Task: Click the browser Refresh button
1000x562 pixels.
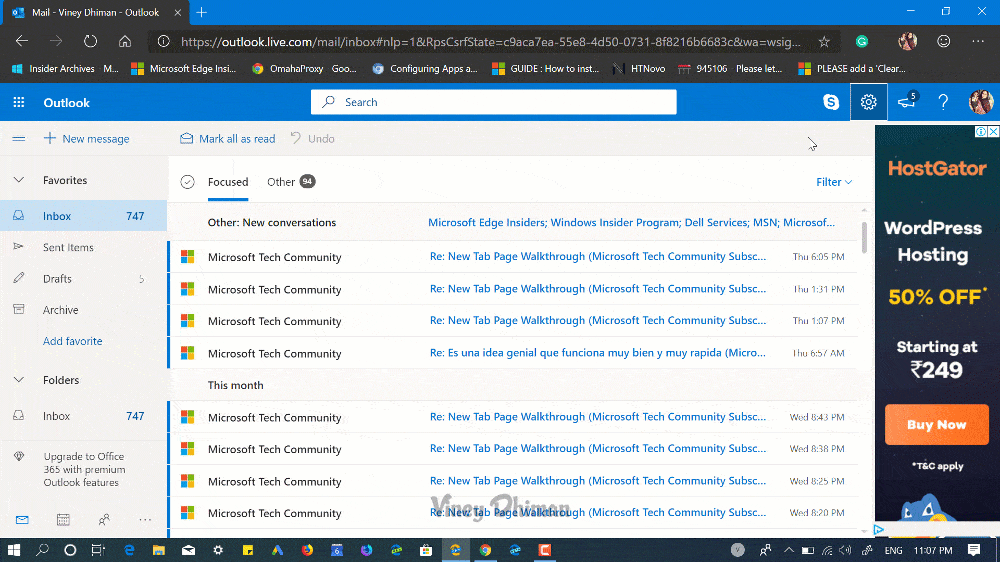Action: (91, 41)
